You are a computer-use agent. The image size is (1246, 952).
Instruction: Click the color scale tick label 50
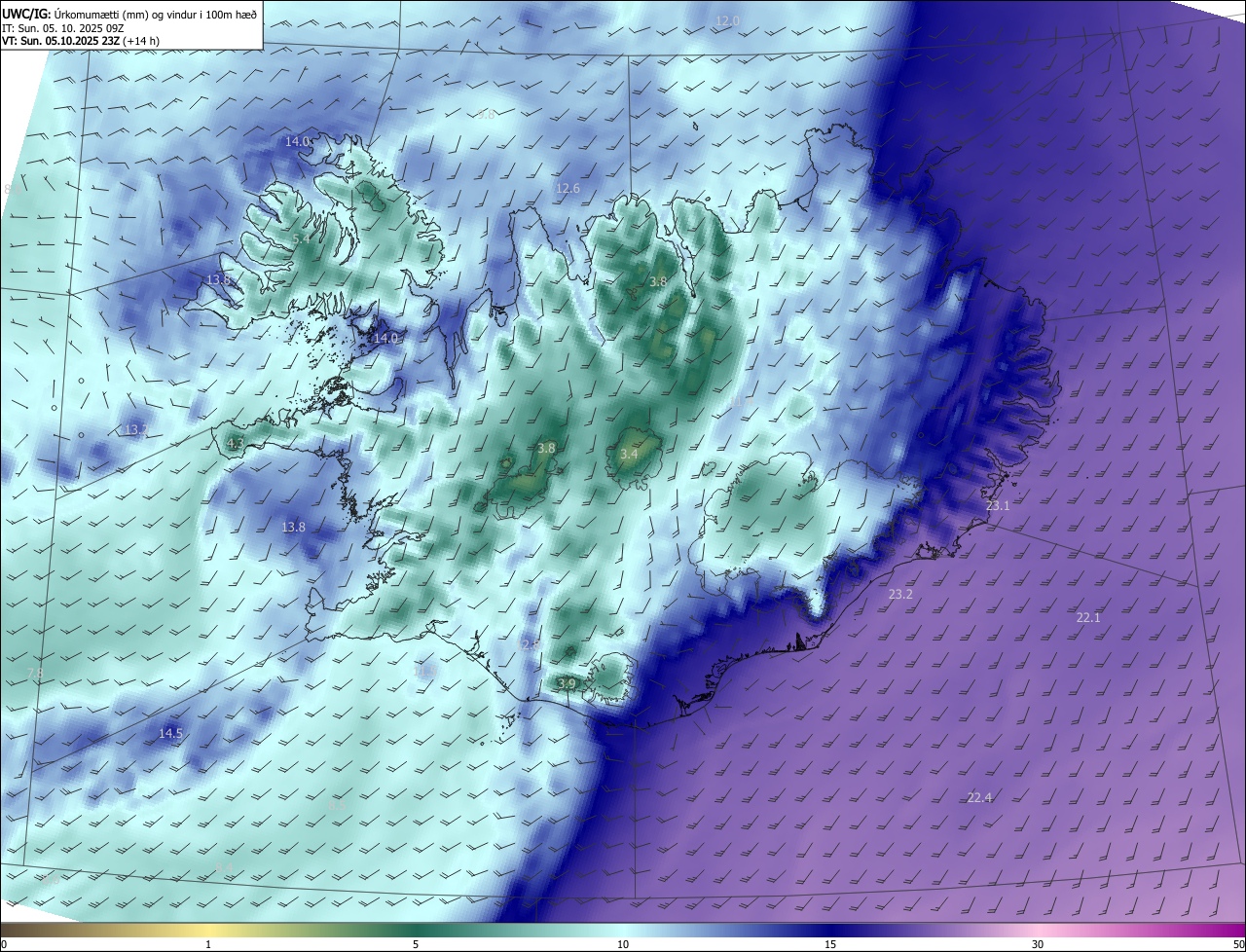click(1238, 944)
